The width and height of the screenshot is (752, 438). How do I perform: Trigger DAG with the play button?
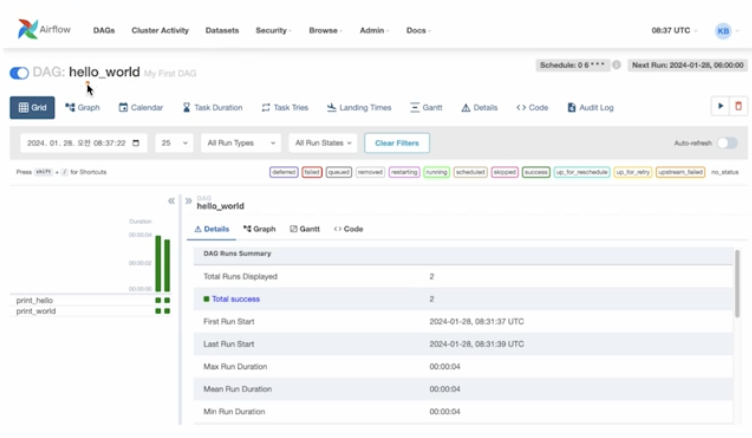[720, 107]
